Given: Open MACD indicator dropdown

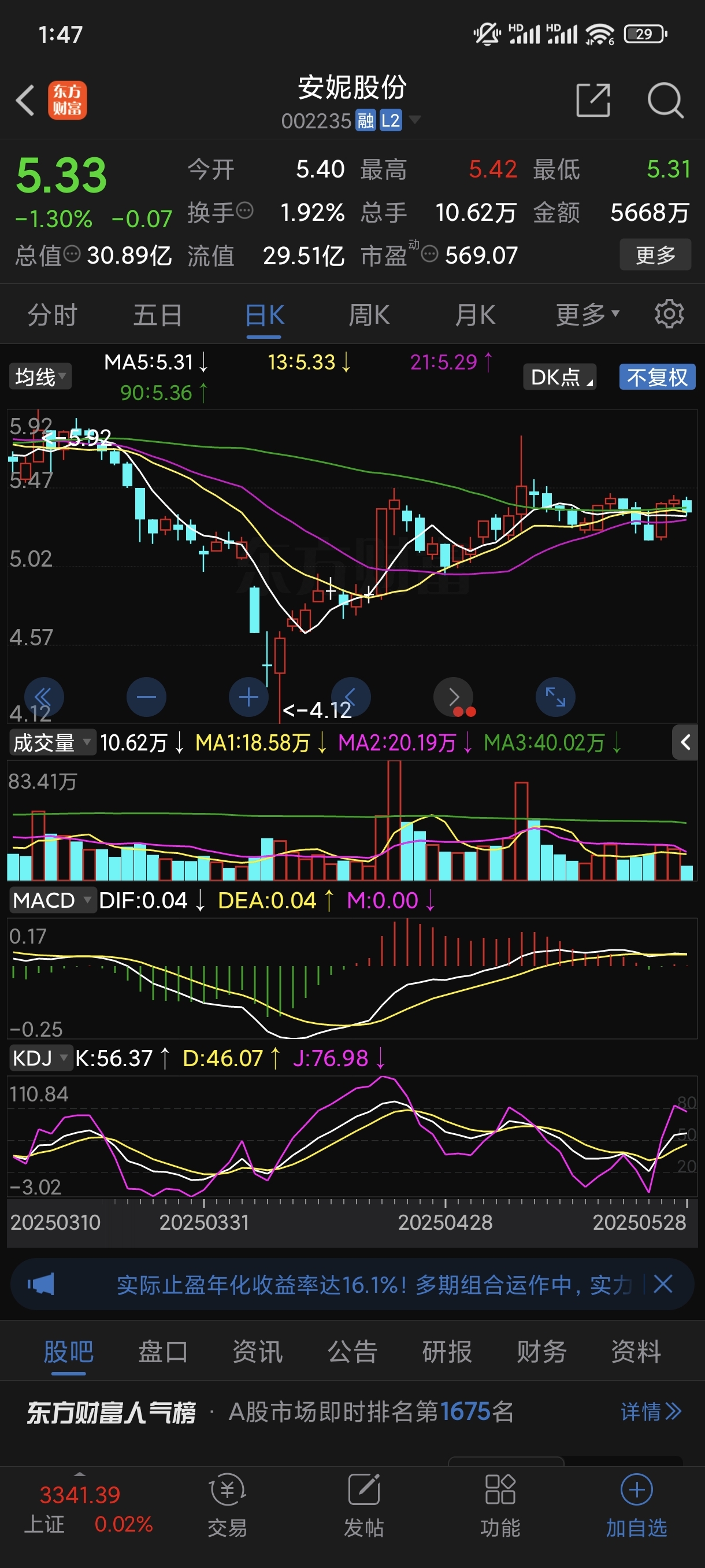Looking at the screenshot, I should click(53, 900).
